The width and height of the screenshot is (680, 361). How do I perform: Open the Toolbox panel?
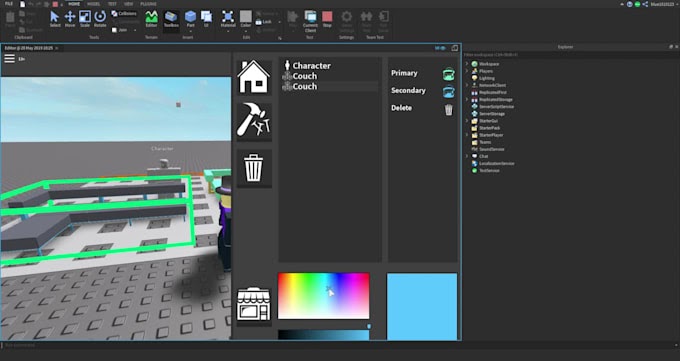[171, 20]
